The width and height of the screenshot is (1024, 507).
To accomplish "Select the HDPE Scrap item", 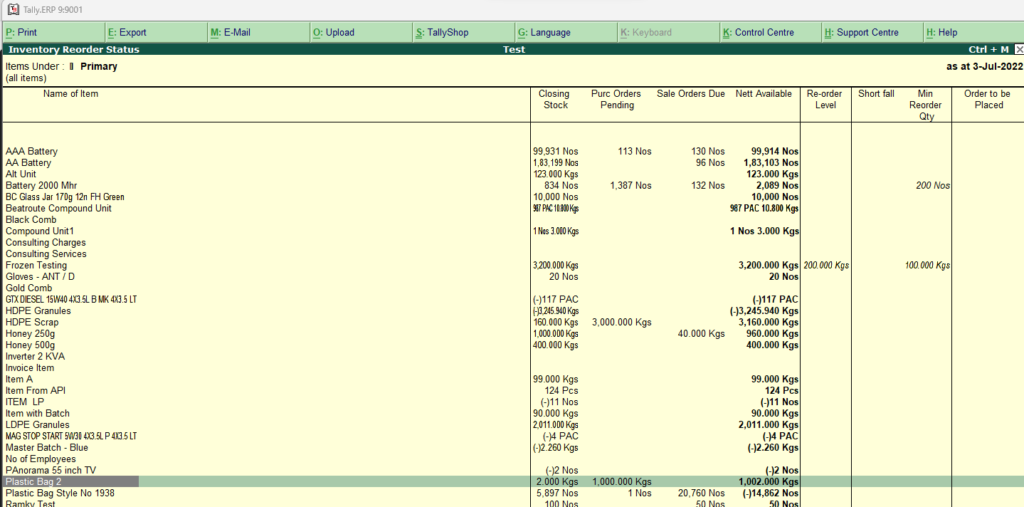I will (32, 322).
